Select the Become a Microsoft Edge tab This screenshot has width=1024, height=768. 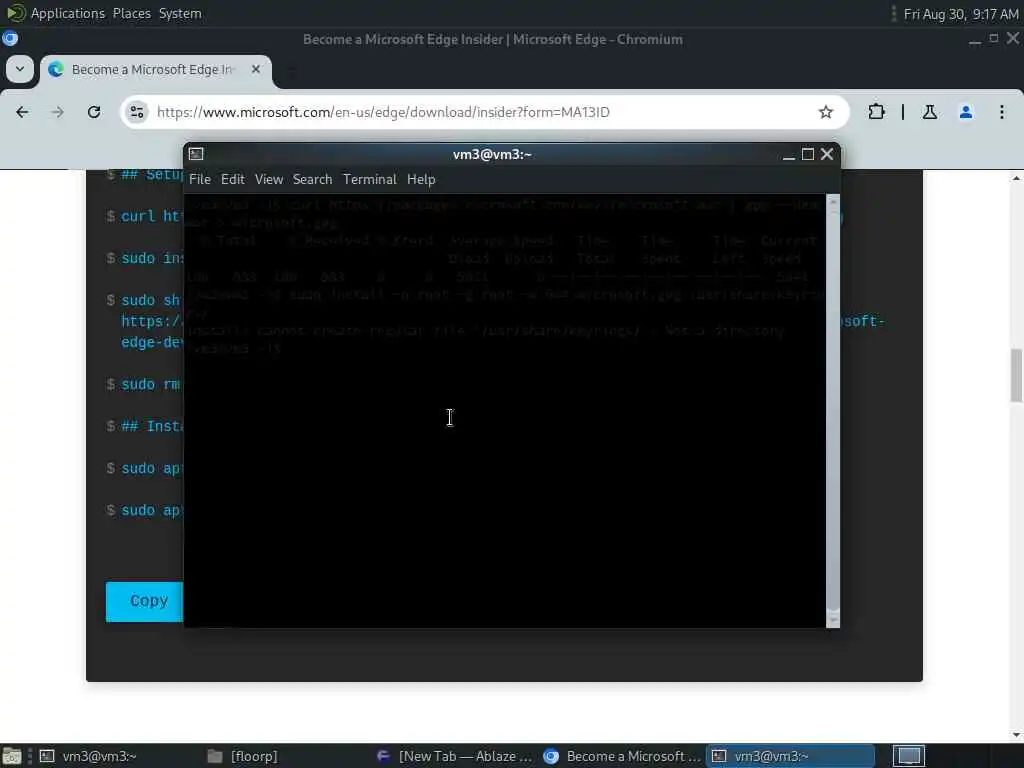pyautogui.click(x=155, y=69)
